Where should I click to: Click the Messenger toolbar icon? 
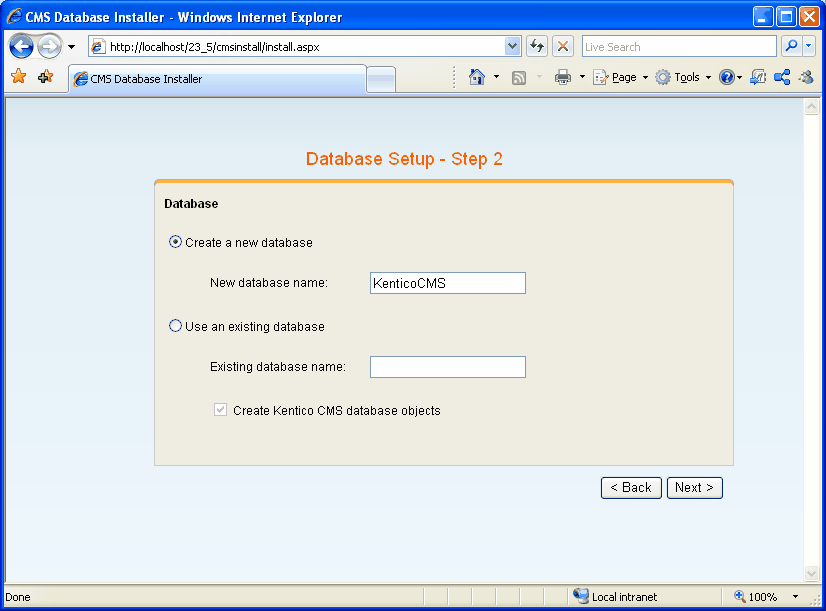click(807, 77)
